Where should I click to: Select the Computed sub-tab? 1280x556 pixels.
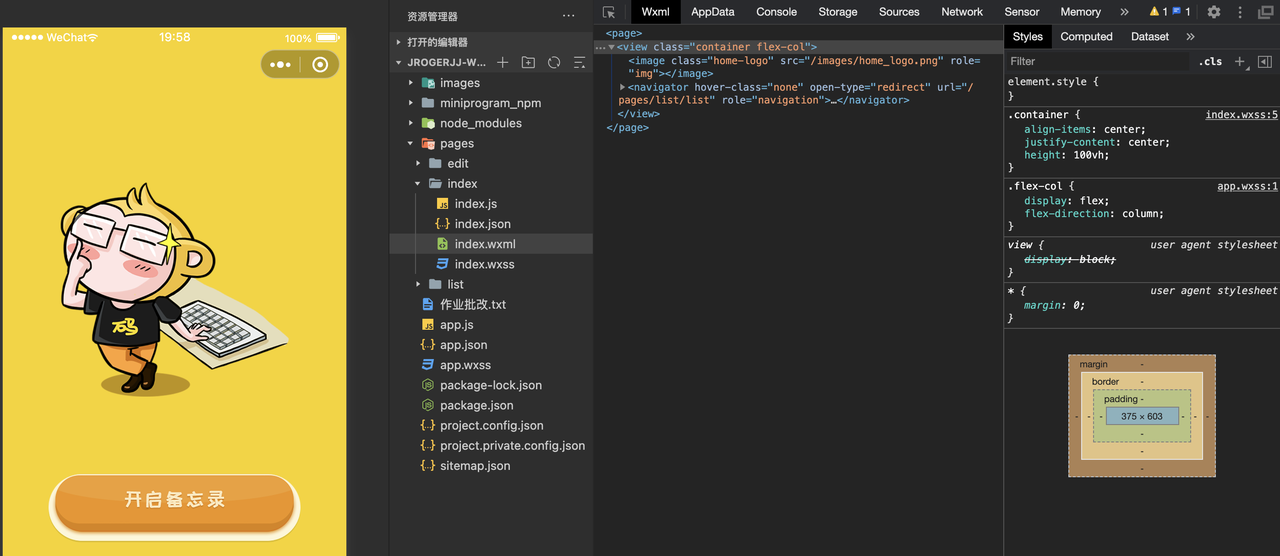pyautogui.click(x=1087, y=36)
